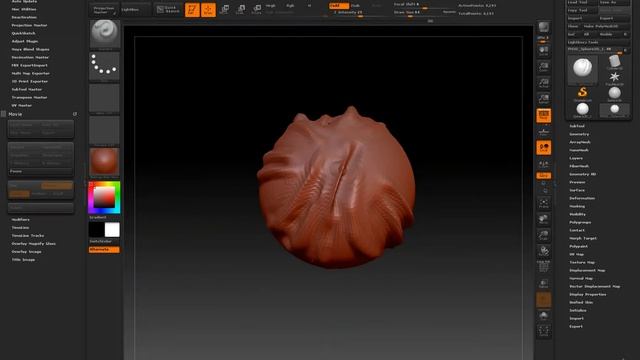Image resolution: width=640 pixels, height=360 pixels.
Task: Select the Cylinder3D tool thumbnail
Action: (x=614, y=62)
